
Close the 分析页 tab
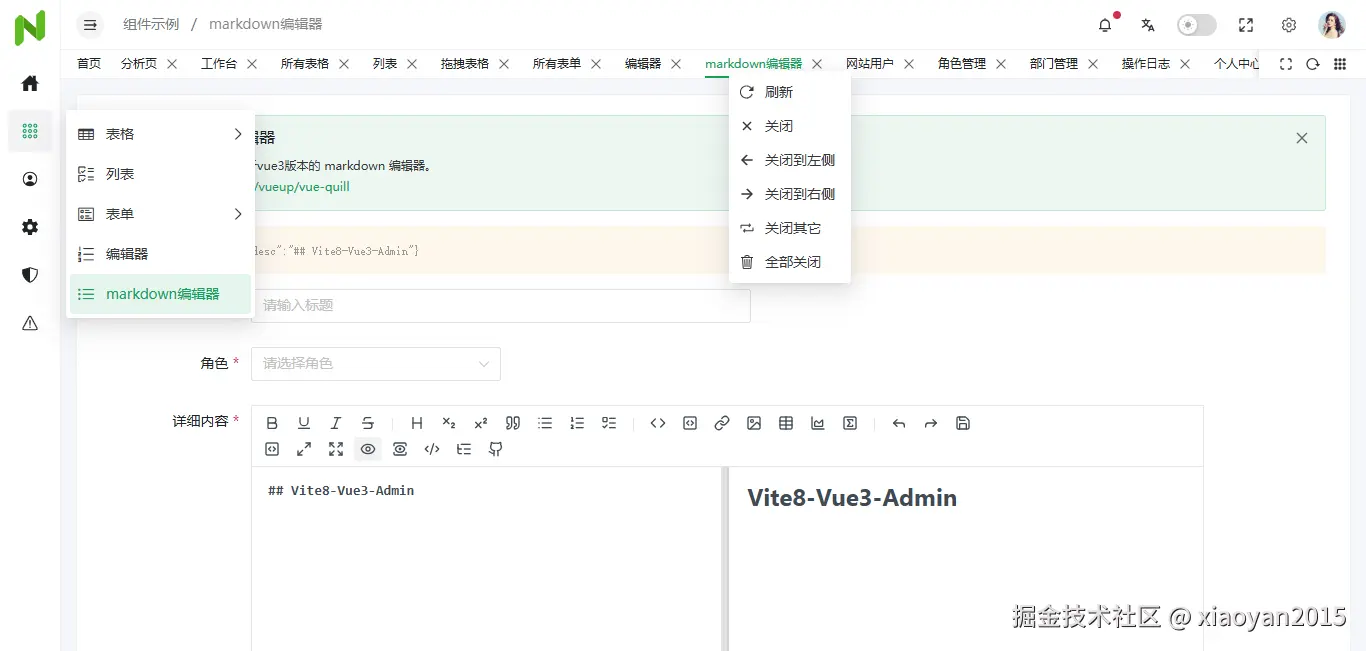click(x=172, y=63)
